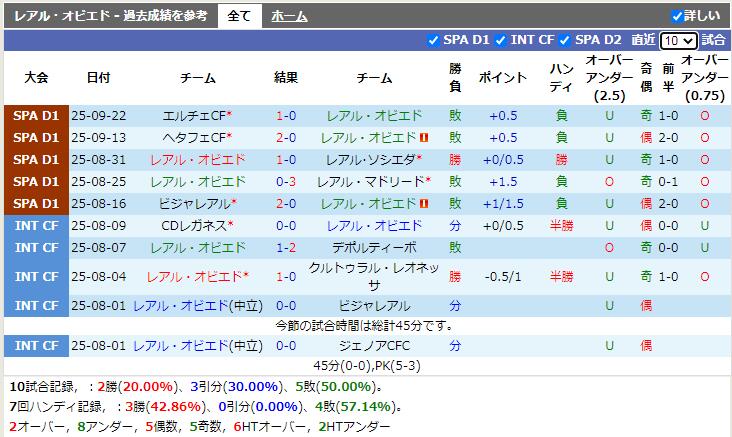Click オーバーアンダー (2.5) column header
The image size is (732, 437).
pyautogui.click(x=609, y=78)
